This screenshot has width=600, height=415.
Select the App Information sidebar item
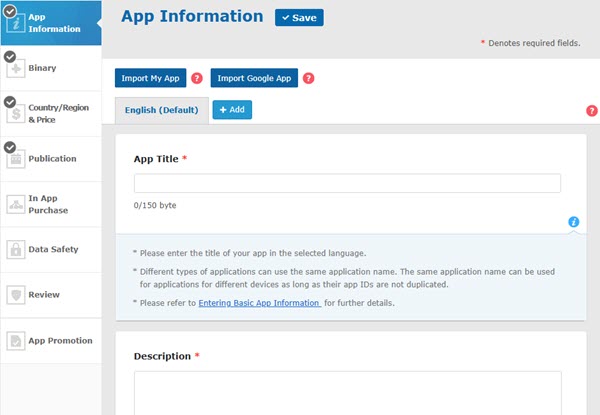[x=51, y=23]
